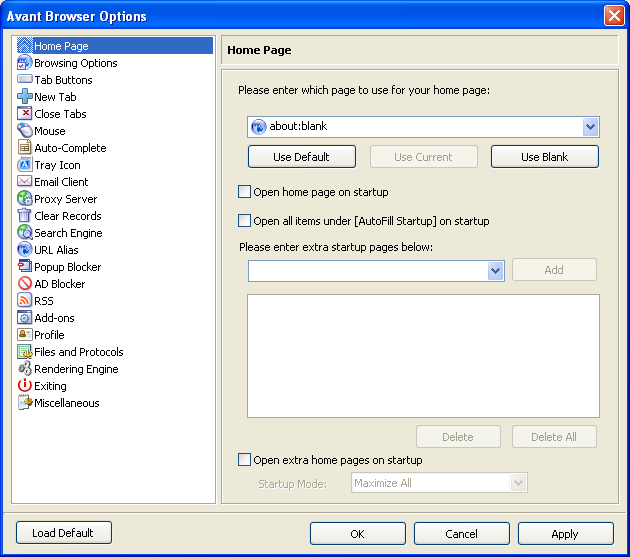The width and height of the screenshot is (630, 557).
Task: Click the Load Default button
Action: [63, 533]
